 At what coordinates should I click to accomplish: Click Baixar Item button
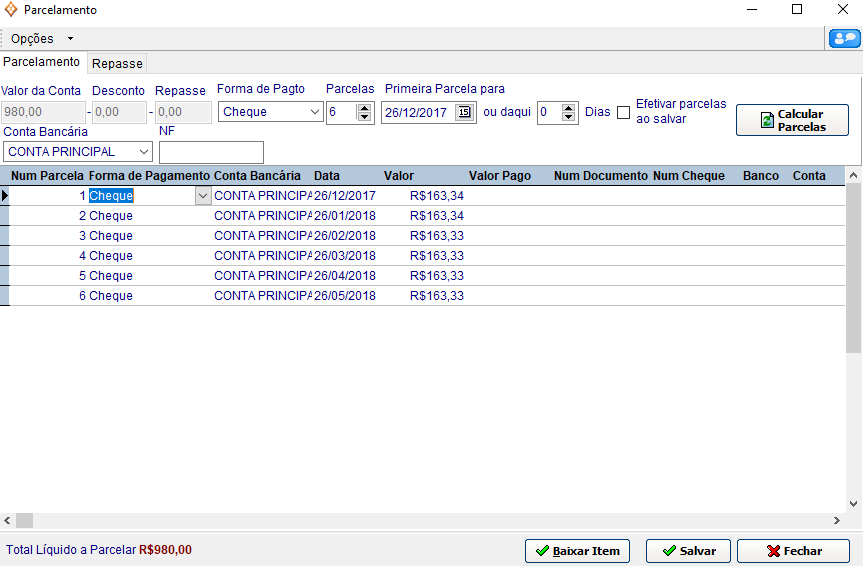576,551
